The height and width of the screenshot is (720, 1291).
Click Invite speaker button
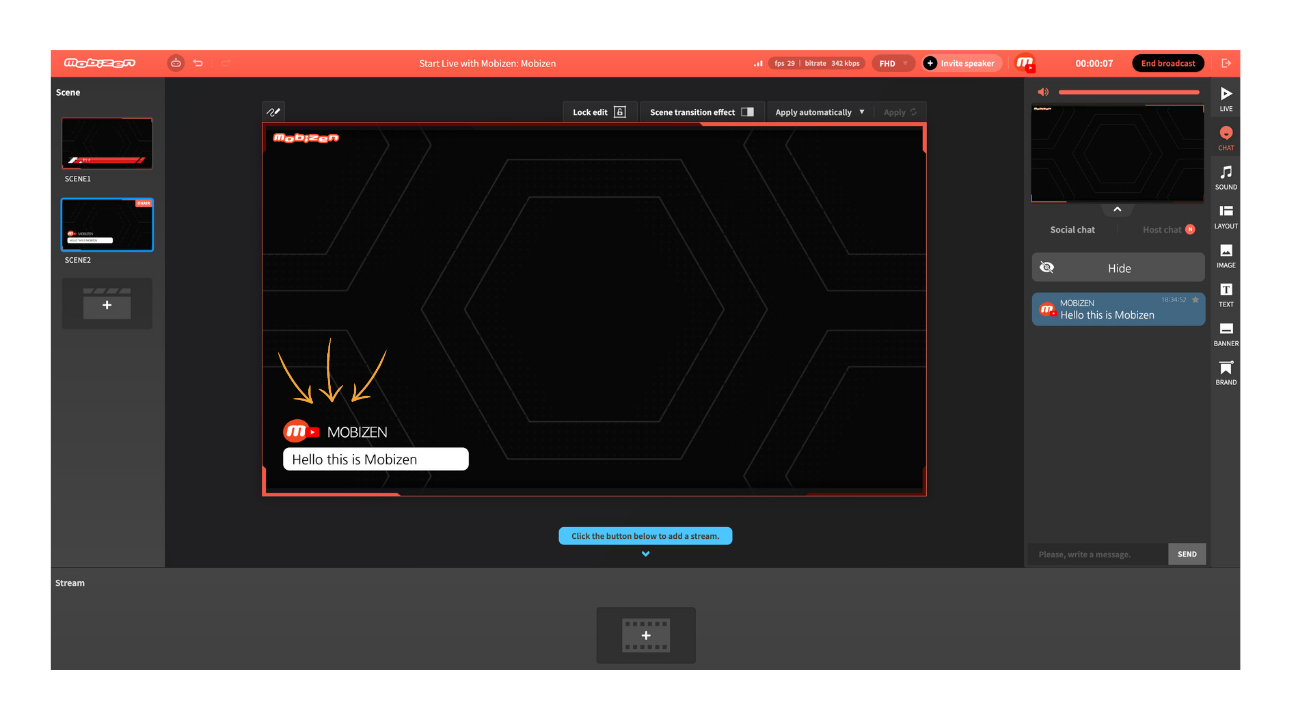pyautogui.click(x=960, y=63)
